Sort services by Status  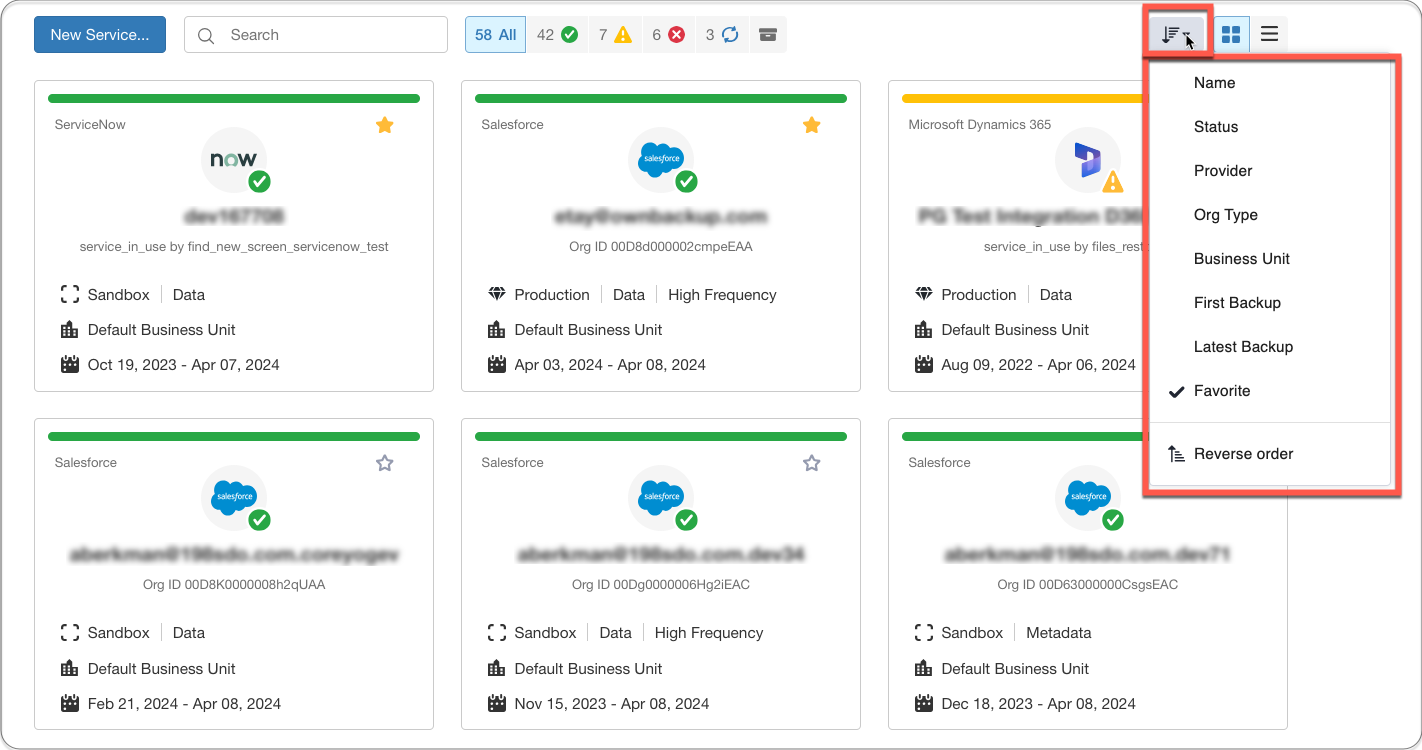tap(1270, 127)
